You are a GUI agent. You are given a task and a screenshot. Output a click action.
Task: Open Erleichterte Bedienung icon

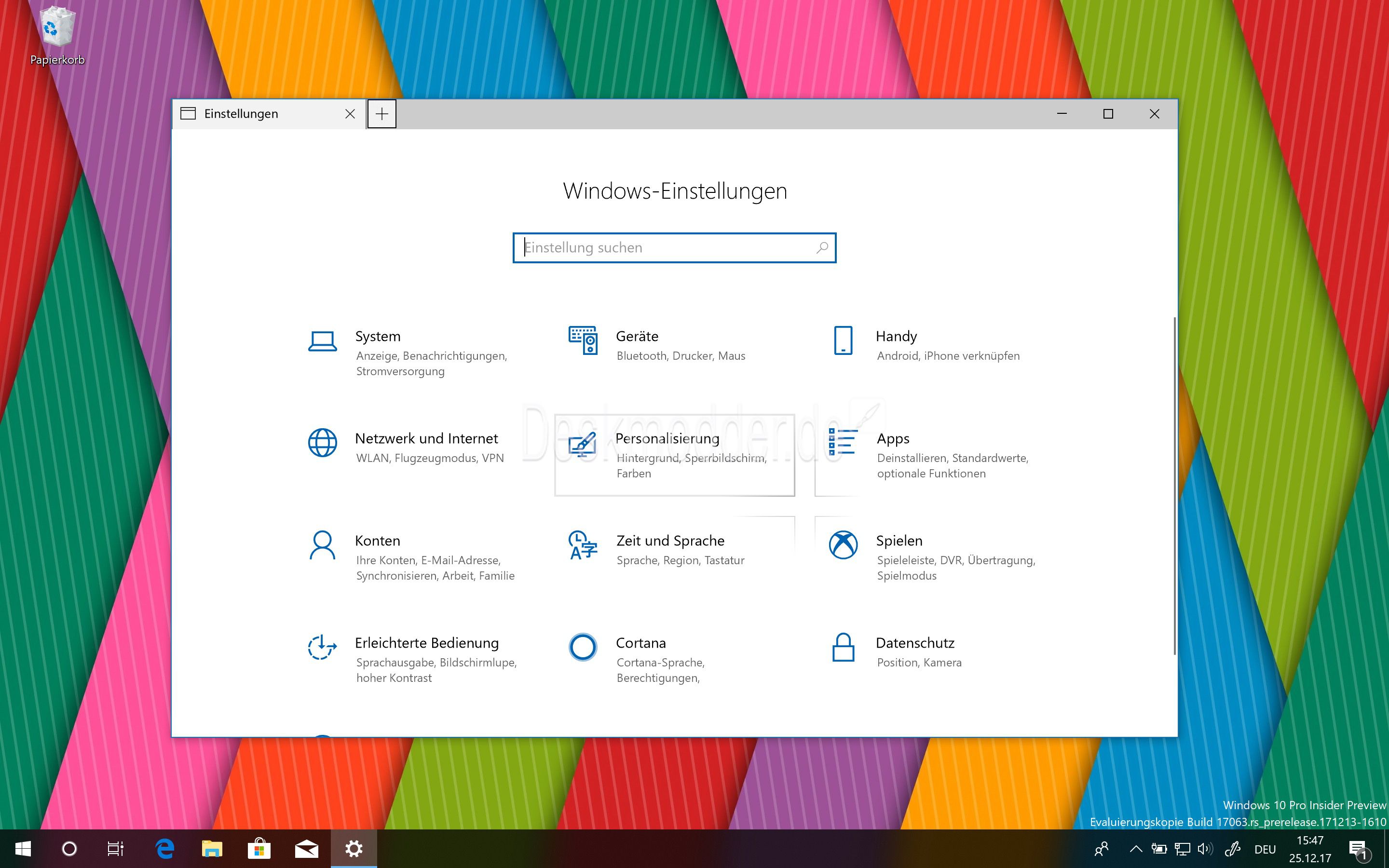pyautogui.click(x=322, y=648)
